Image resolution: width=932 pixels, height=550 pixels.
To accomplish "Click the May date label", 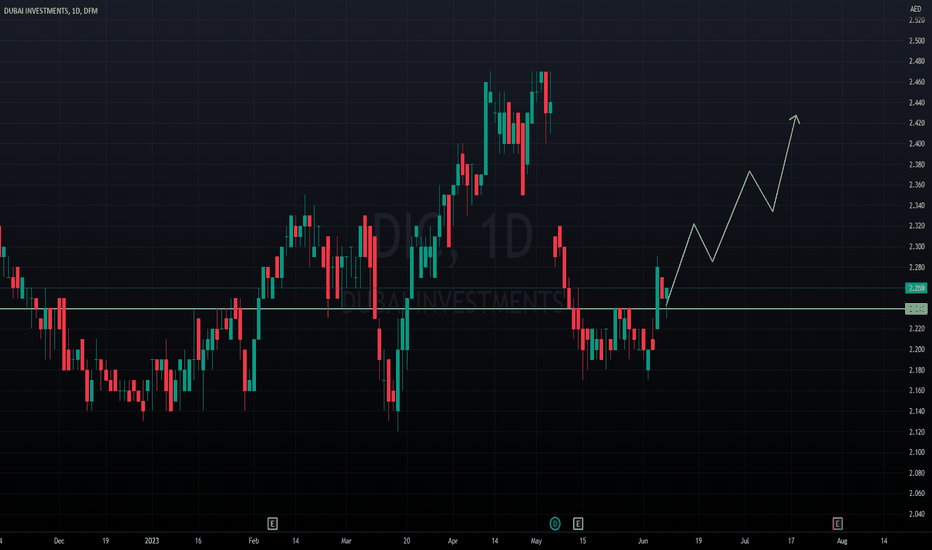I will pos(536,541).
